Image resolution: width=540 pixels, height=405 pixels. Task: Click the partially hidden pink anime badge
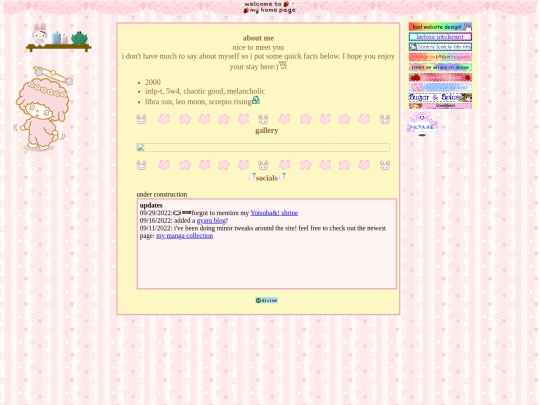coord(440,106)
